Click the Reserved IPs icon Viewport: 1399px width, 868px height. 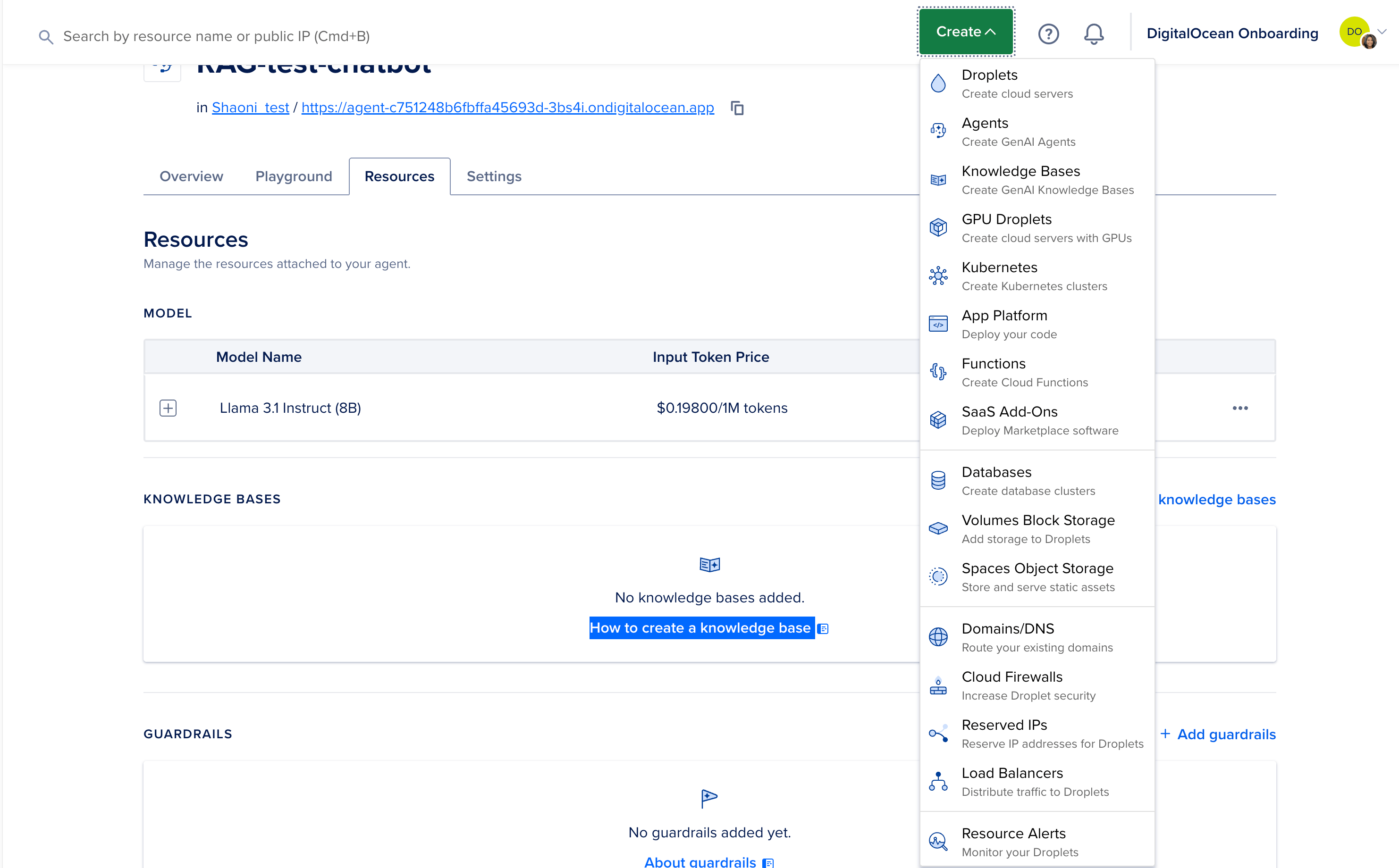tap(938, 734)
